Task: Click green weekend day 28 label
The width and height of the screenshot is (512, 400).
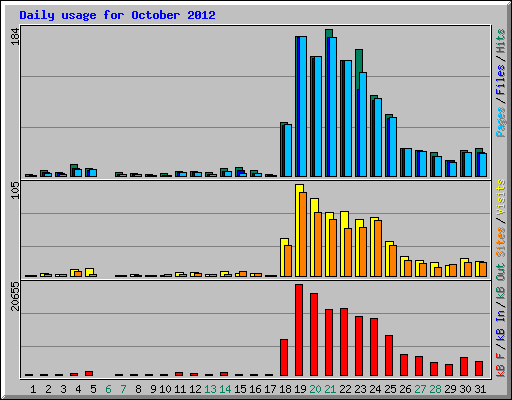Action: [435, 389]
